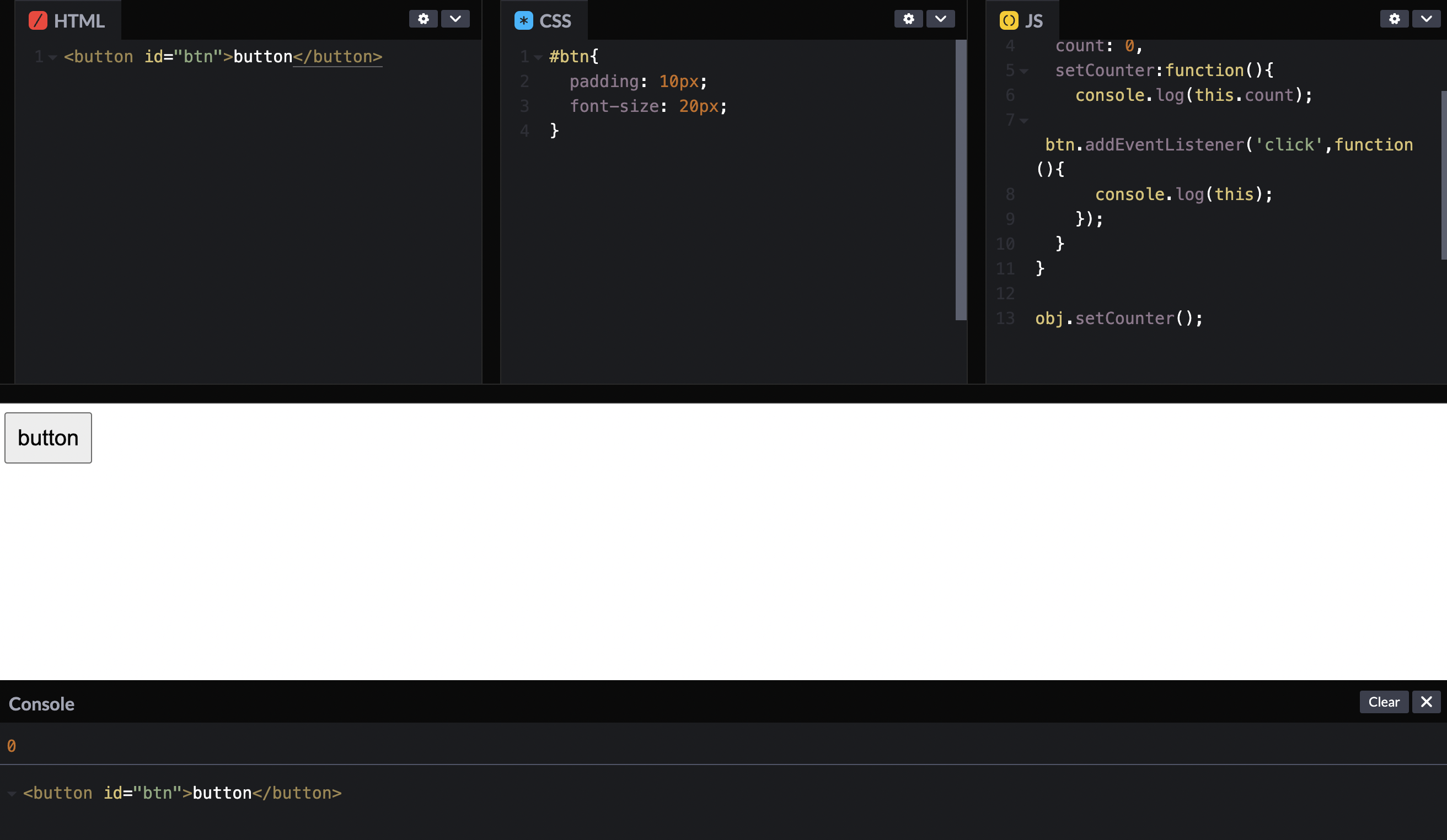
Task: Fold the addEventListener block at line 7
Action: [x=1024, y=121]
